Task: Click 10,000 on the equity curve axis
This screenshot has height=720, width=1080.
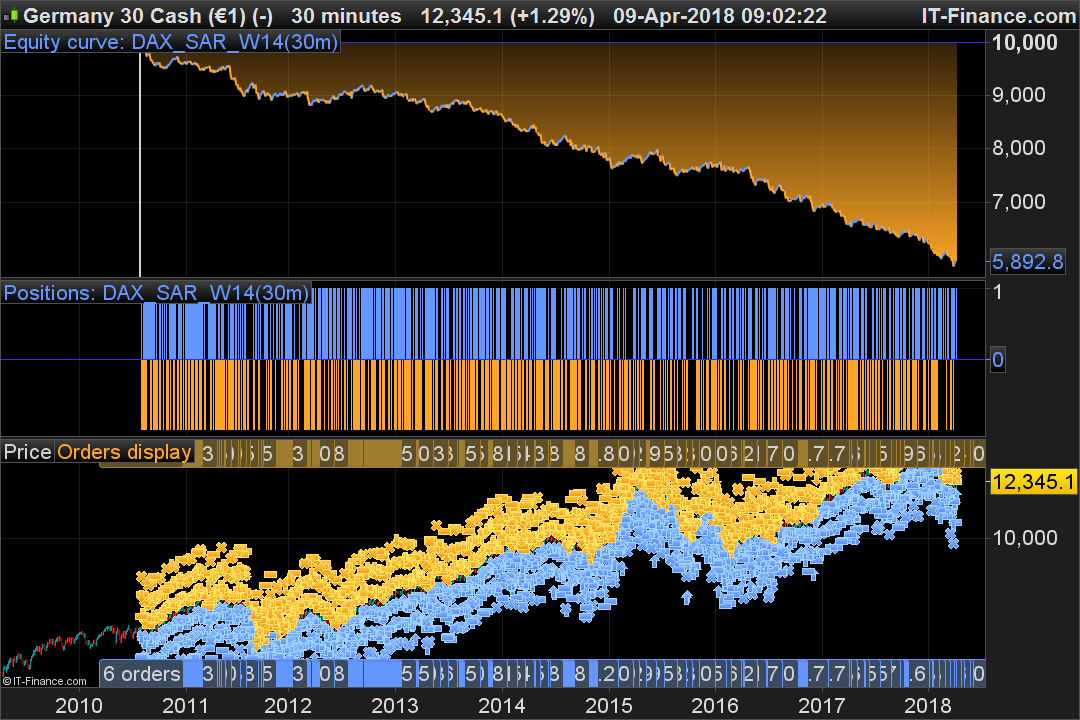Action: tap(1024, 43)
